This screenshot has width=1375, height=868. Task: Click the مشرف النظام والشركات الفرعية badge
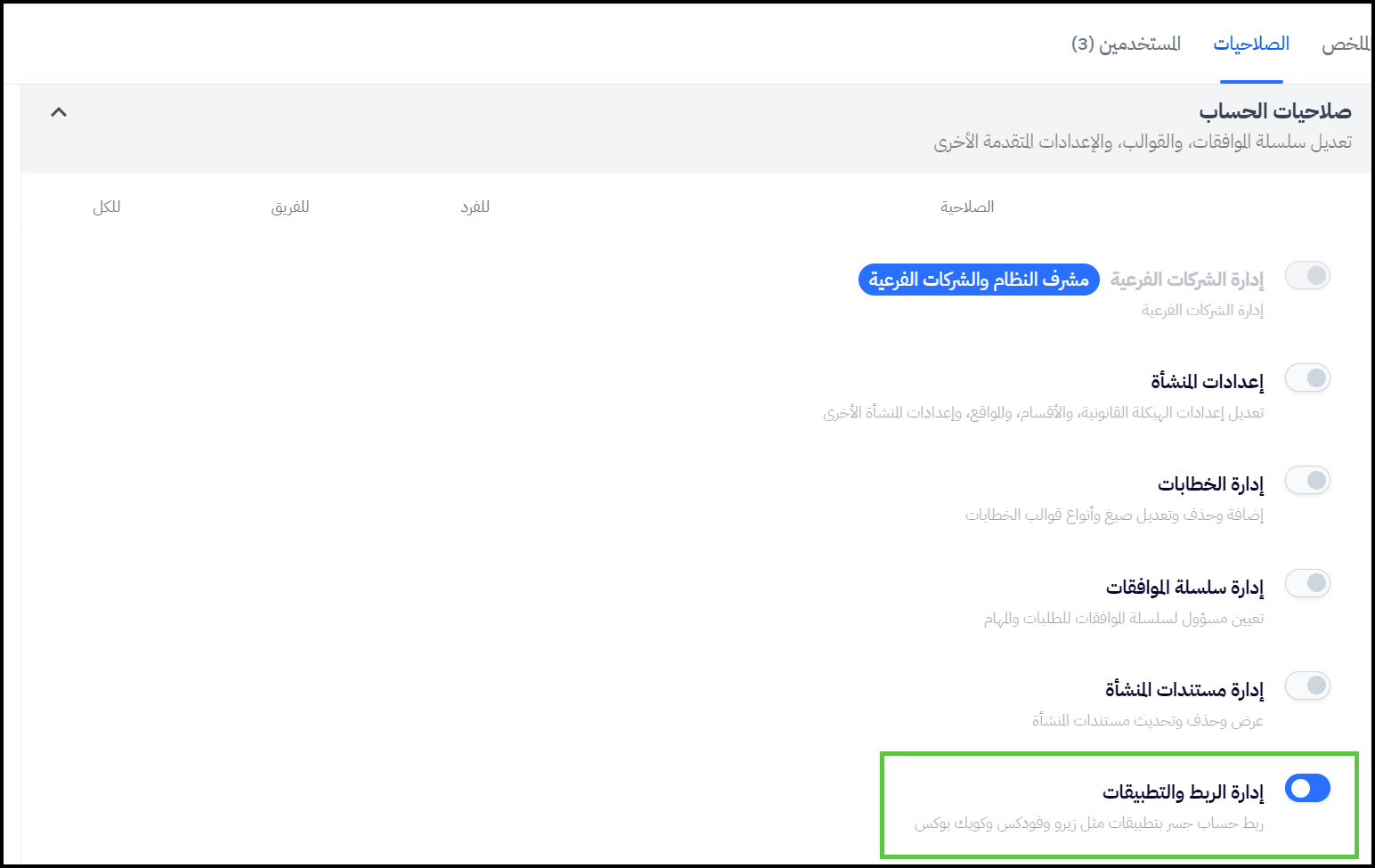(979, 280)
